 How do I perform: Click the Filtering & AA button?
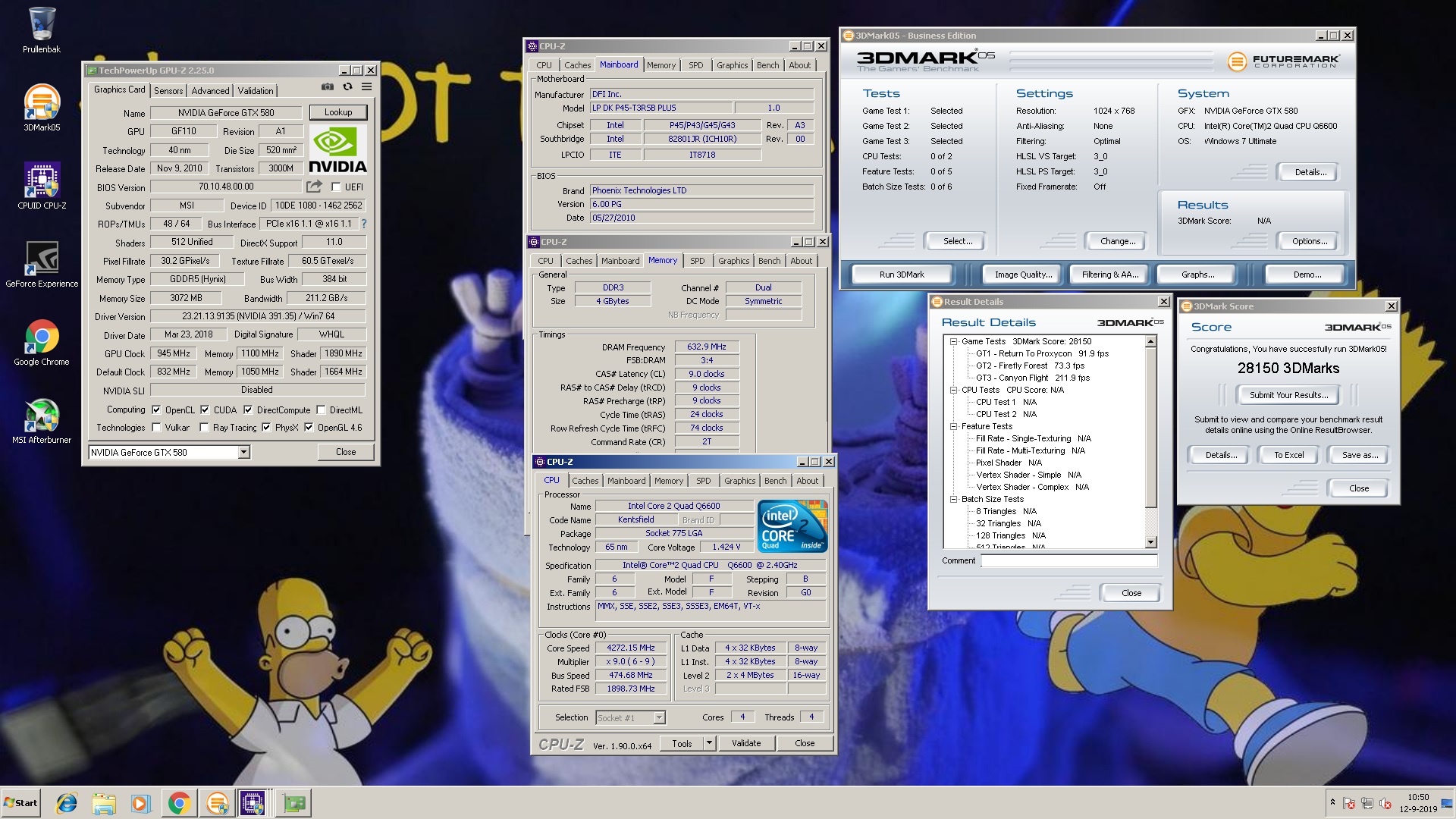click(1110, 275)
